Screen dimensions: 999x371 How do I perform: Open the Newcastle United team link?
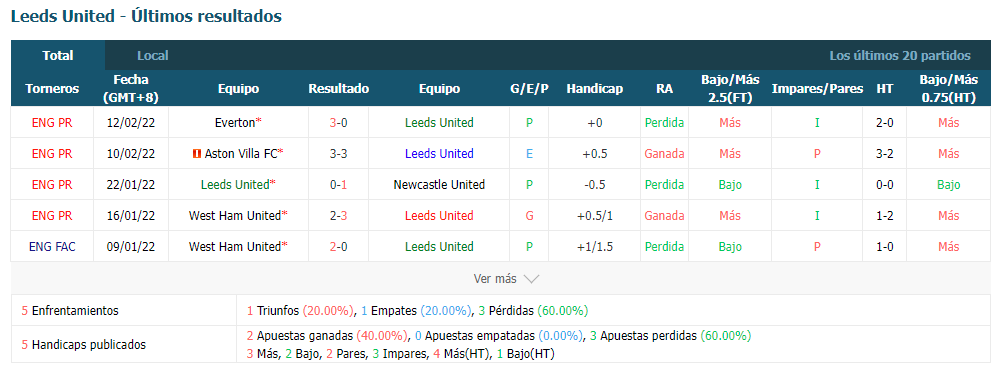(x=439, y=185)
